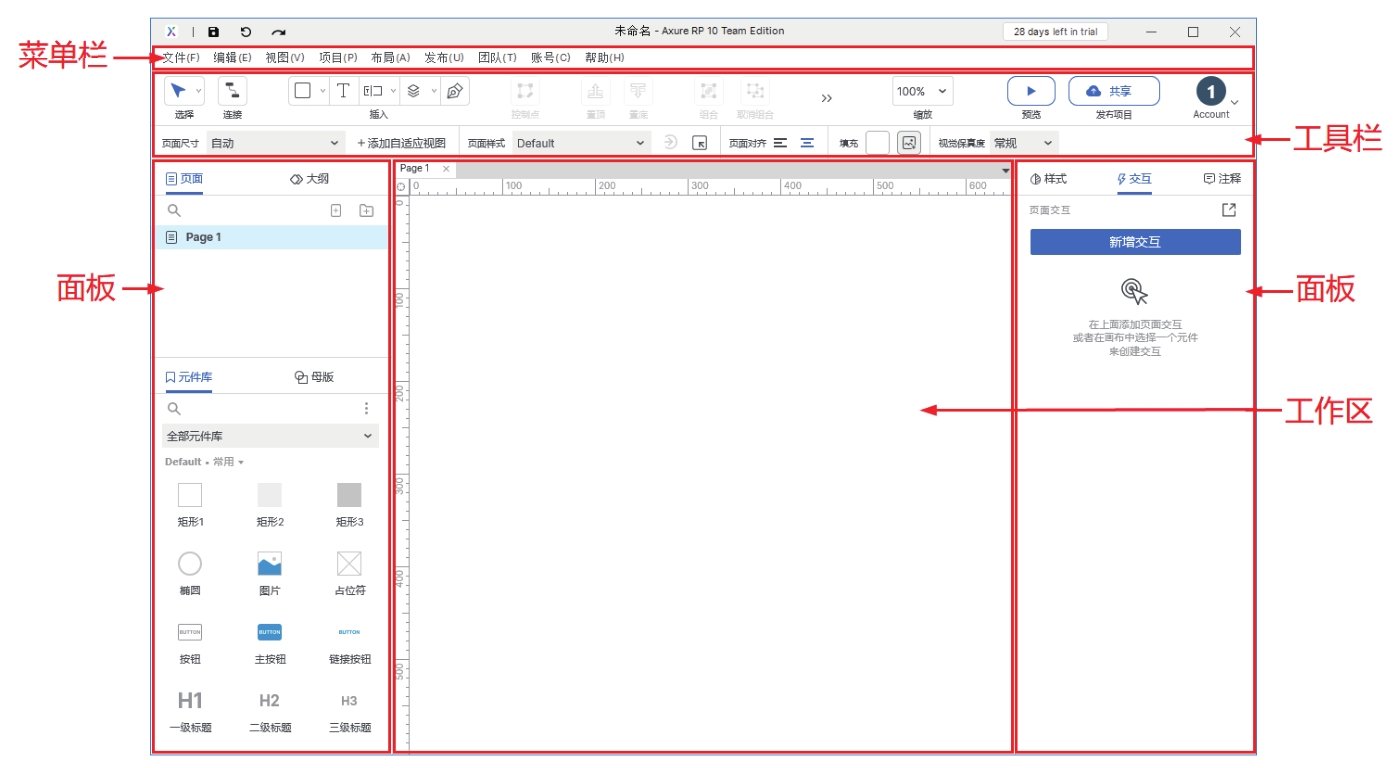Viewport: 1395px width, 768px height.
Task: Click the Save icon in title bar
Action: point(213,32)
